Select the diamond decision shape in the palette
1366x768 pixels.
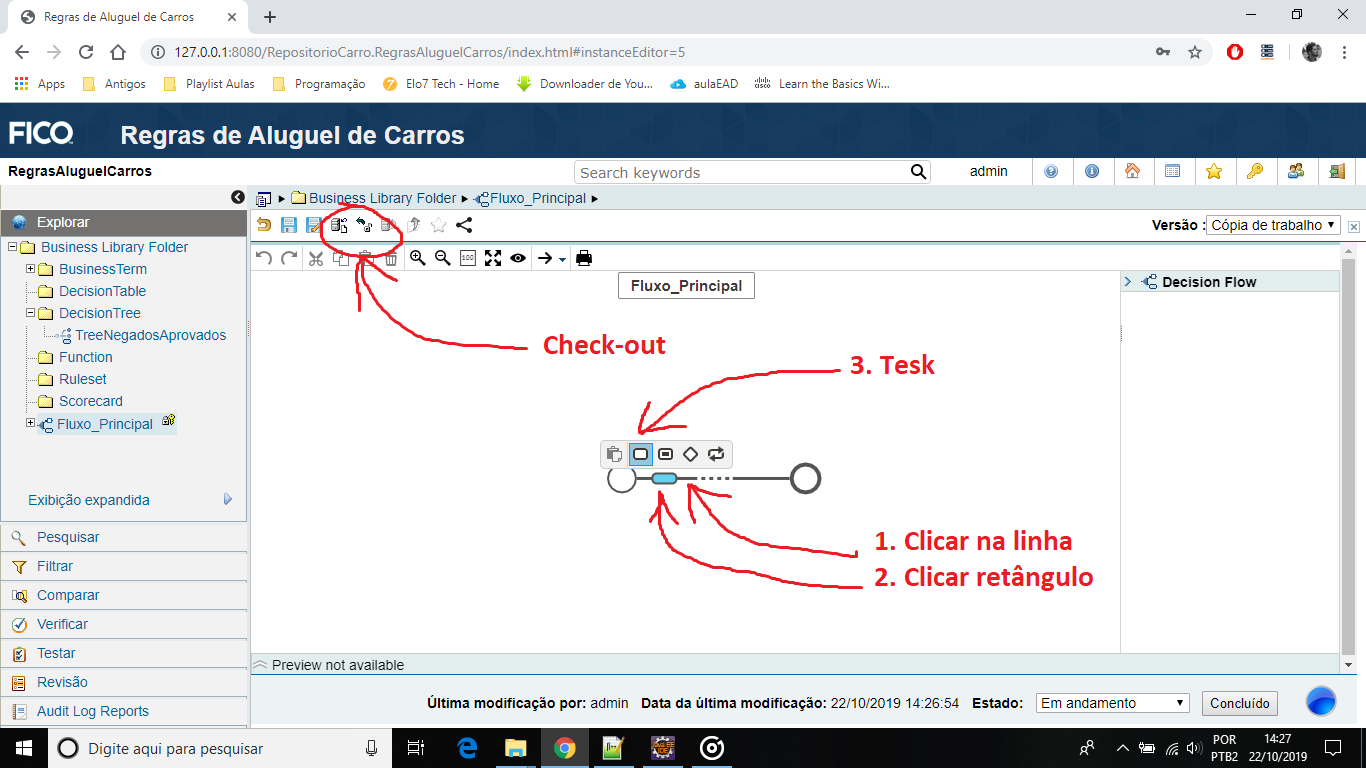pos(690,454)
